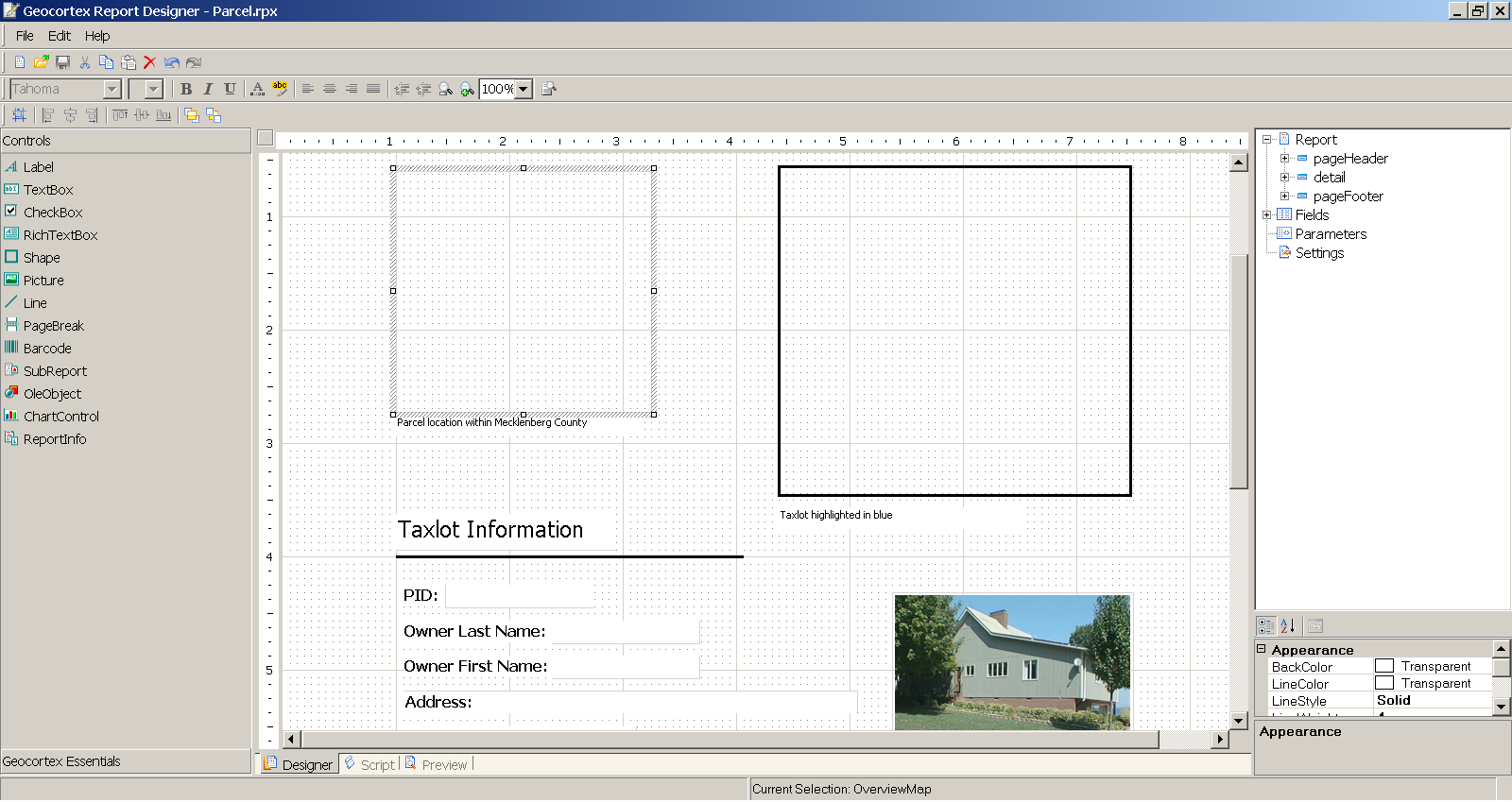This screenshot has width=1512, height=802.
Task: Open the 100% zoom level dropdown
Action: click(x=524, y=89)
